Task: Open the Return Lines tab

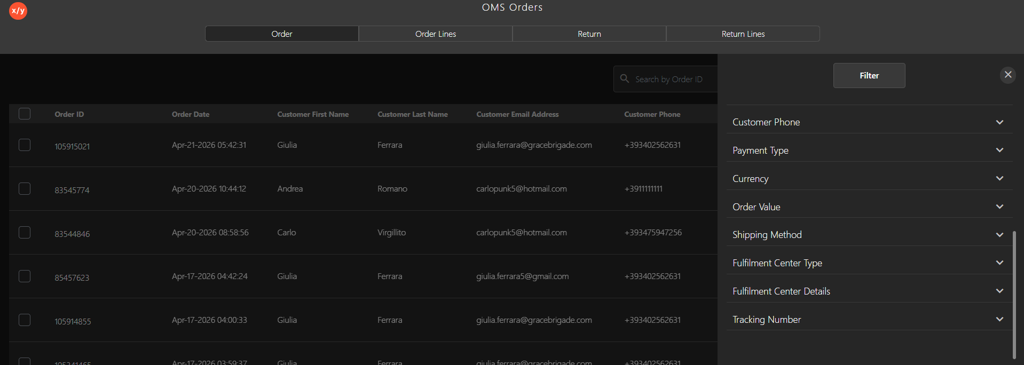Action: 743,34
